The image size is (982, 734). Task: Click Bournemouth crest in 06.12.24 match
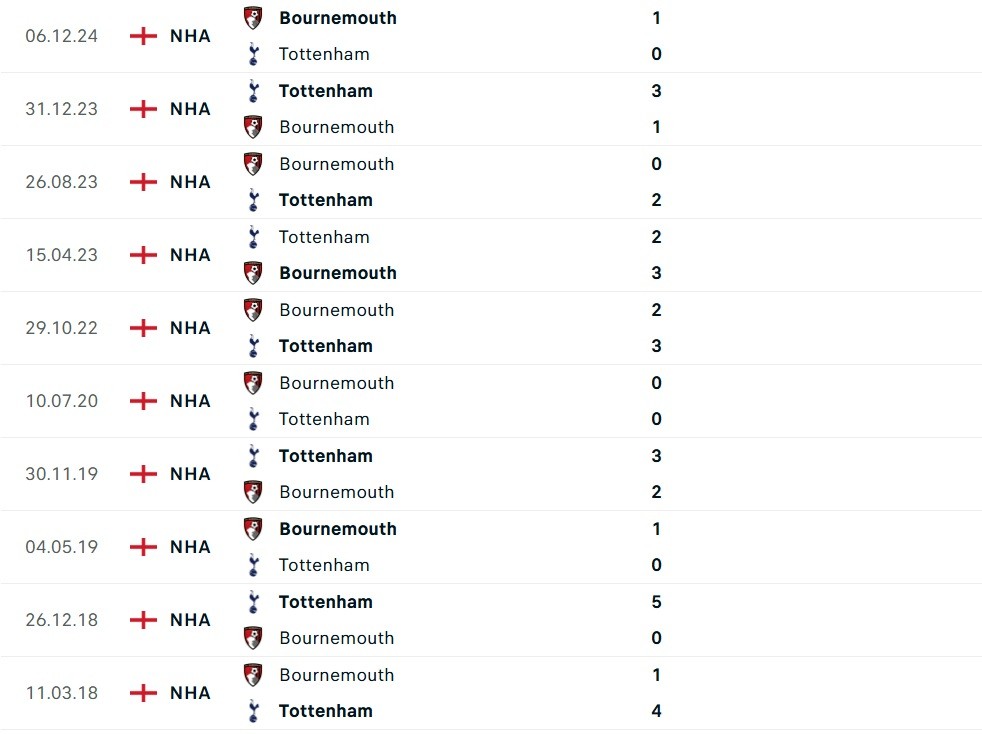[253, 17]
